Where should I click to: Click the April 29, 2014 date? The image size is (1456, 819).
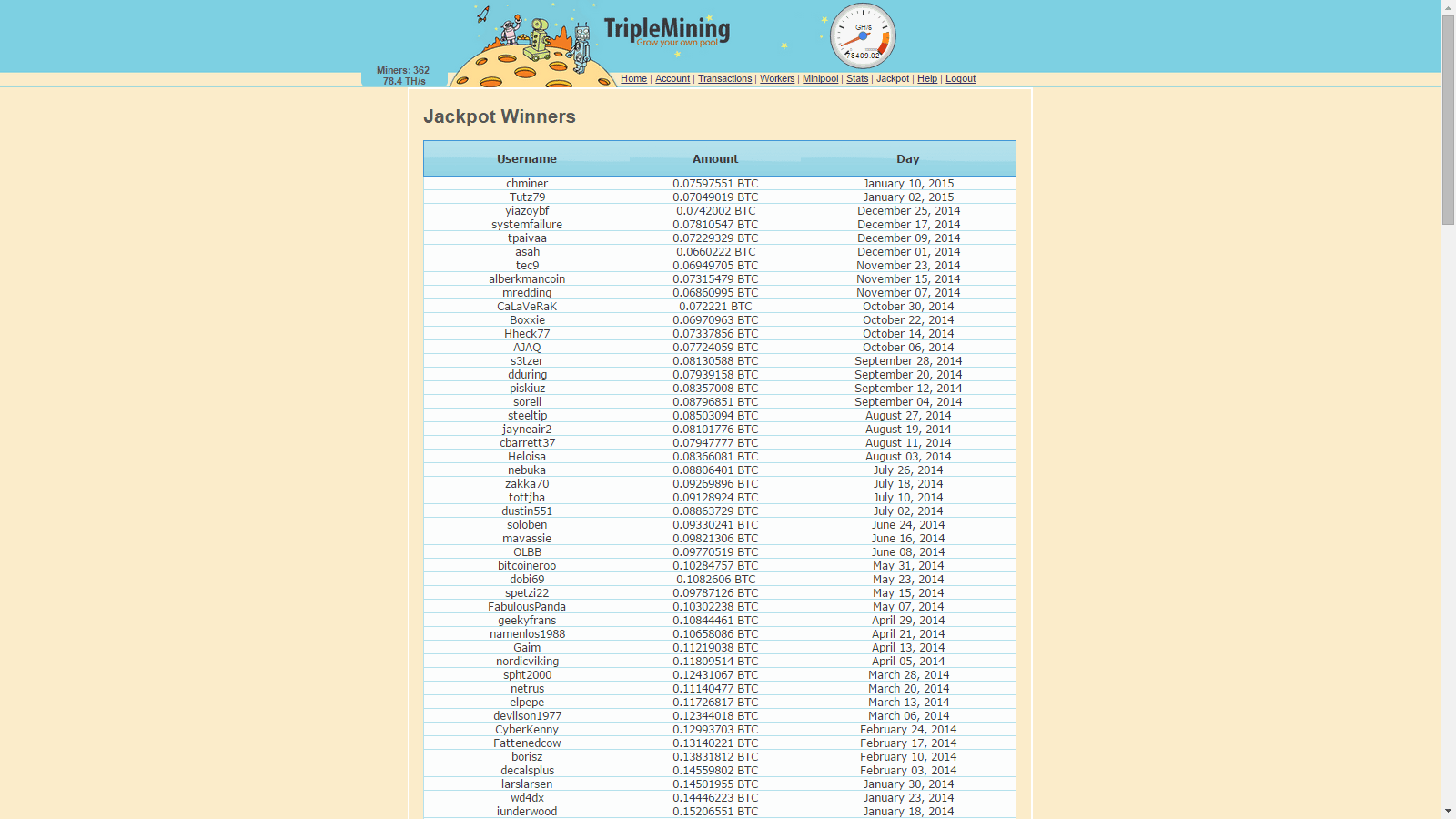pos(908,621)
